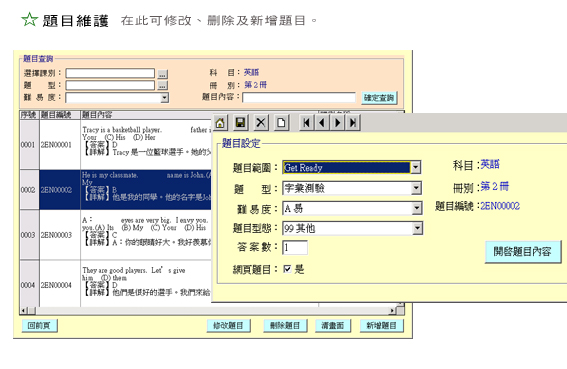This screenshot has height=369, width=567.
Task: Click question text 'Tracy is a basketball player'
Action: 122,130
